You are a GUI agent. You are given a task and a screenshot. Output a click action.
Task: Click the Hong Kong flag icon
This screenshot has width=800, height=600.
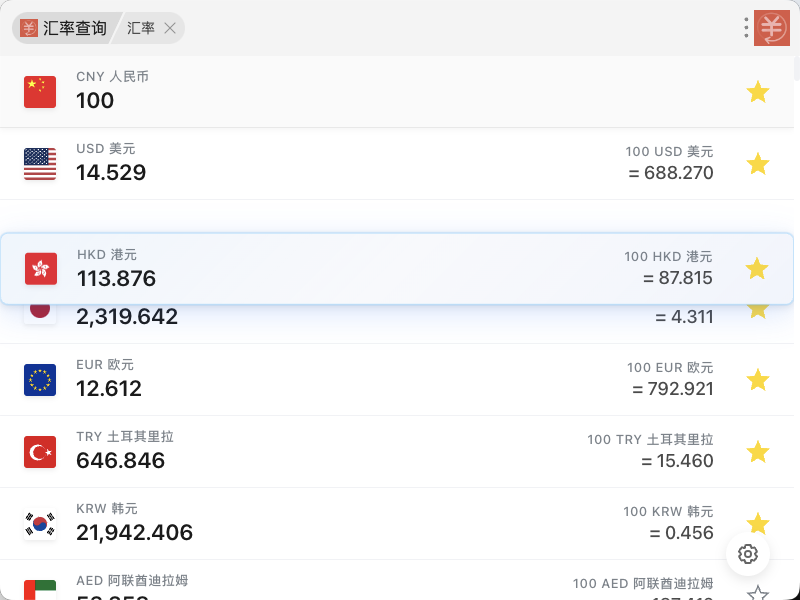click(41, 269)
